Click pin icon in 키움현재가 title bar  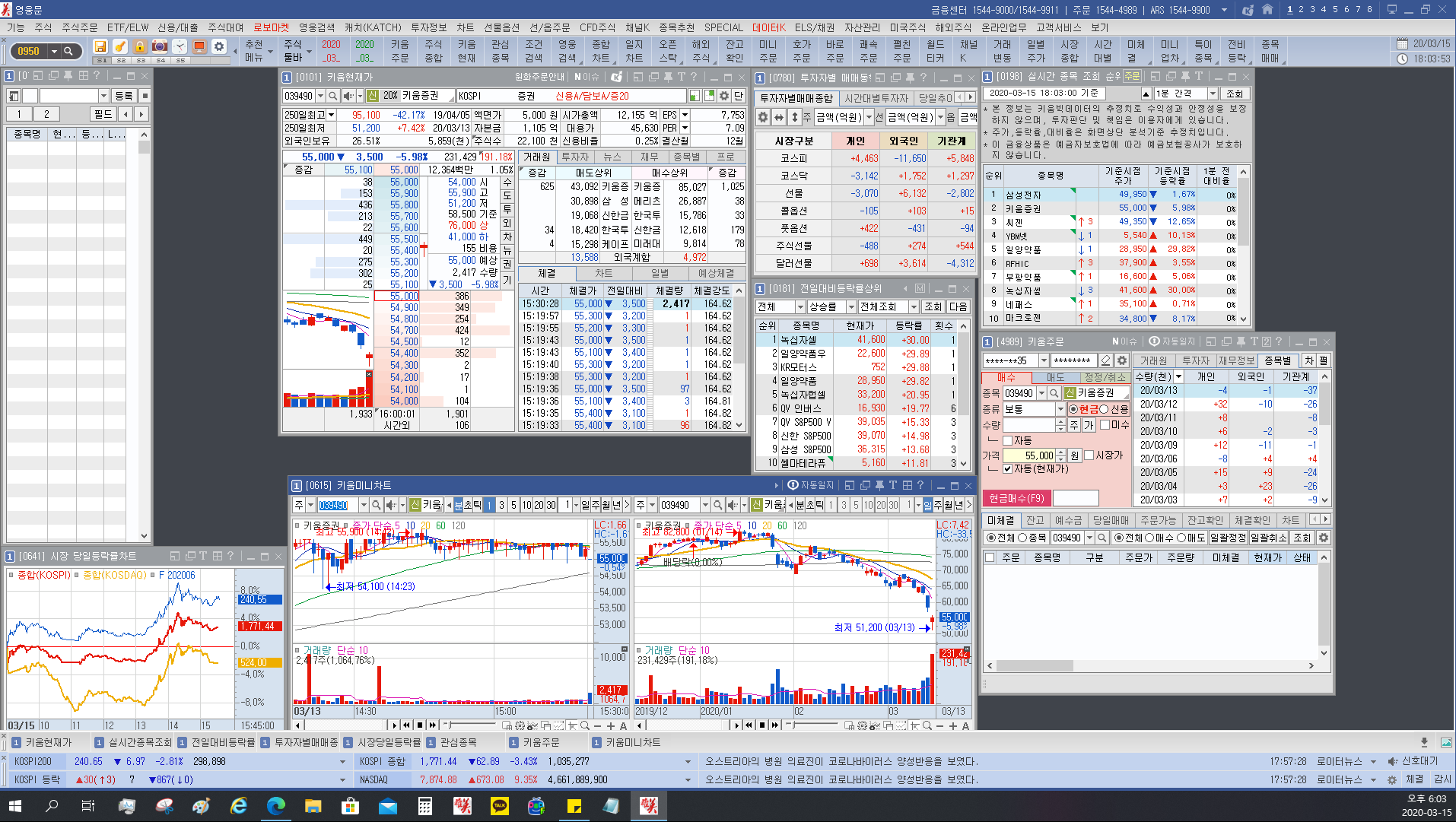[x=668, y=77]
